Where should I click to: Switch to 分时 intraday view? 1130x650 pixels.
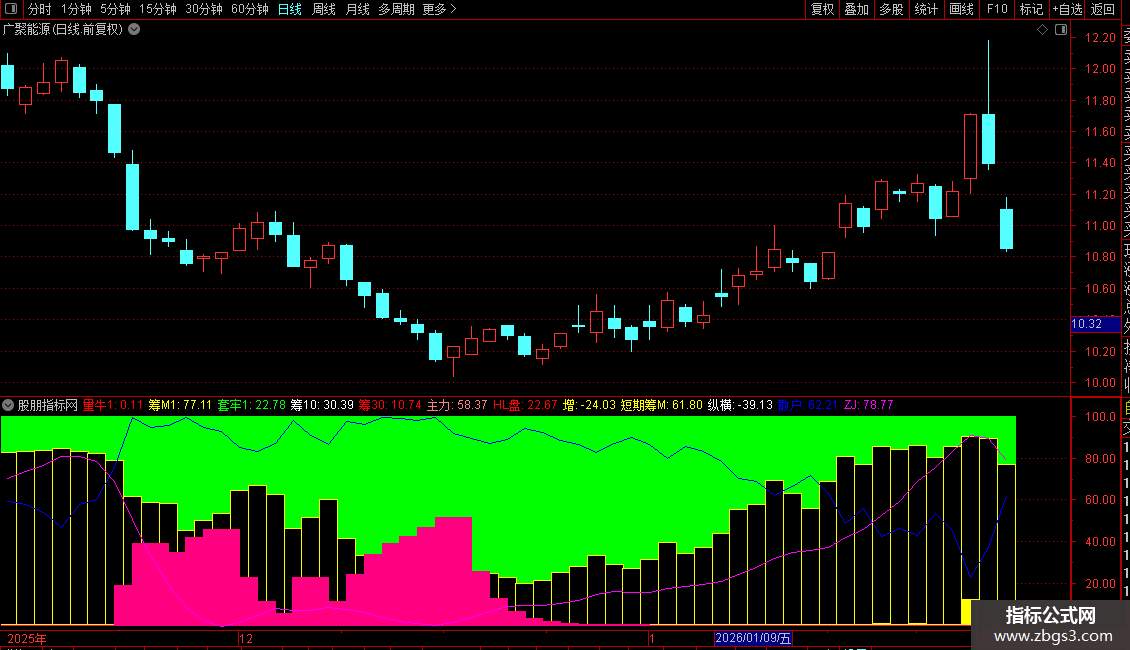40,9
